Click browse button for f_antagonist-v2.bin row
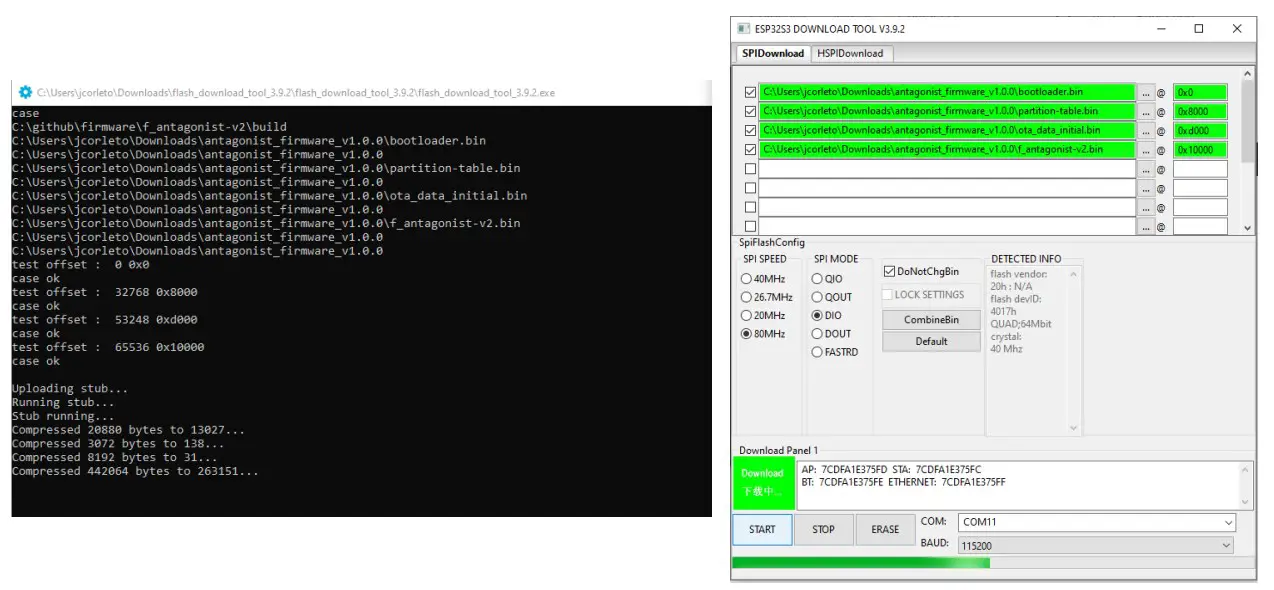 point(1145,150)
